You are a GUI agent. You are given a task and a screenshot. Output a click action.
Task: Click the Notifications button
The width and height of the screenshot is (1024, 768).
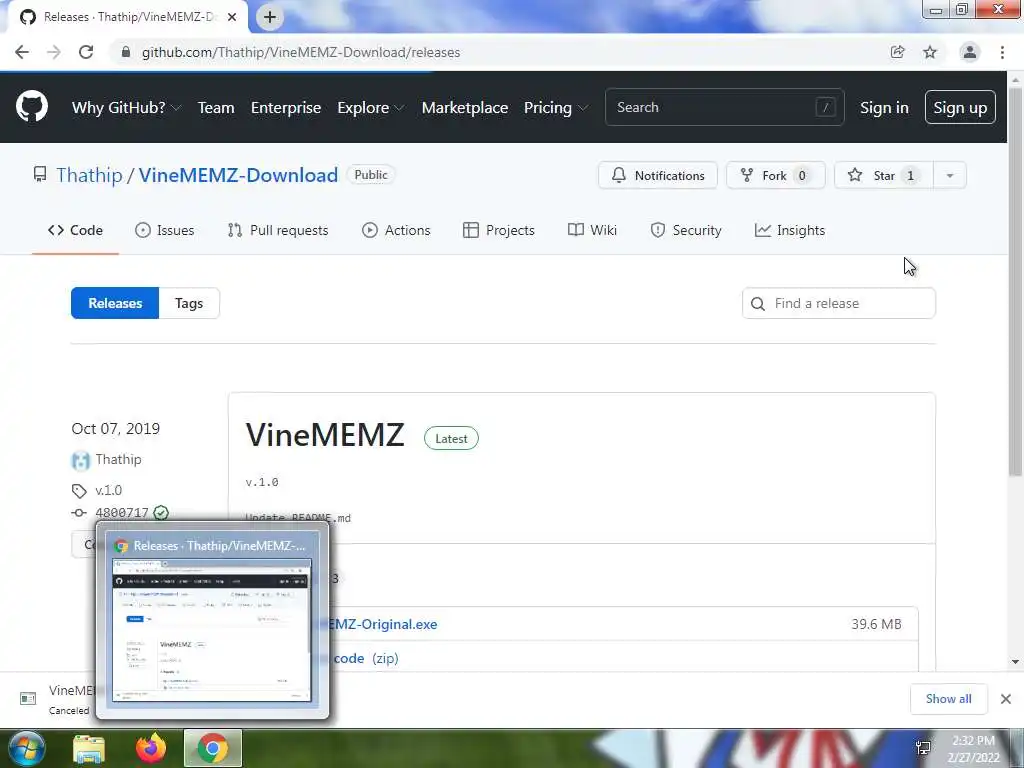coord(658,176)
